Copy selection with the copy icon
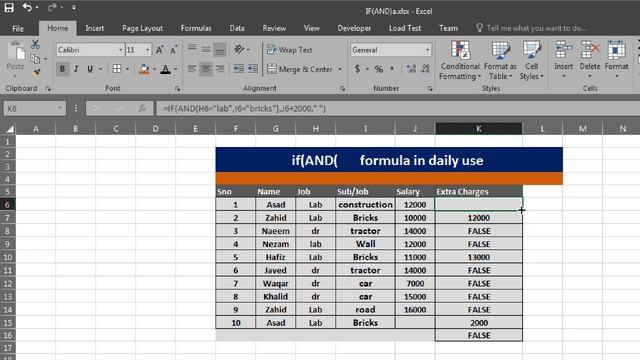Screen dimensions: 640x360 coord(36,59)
